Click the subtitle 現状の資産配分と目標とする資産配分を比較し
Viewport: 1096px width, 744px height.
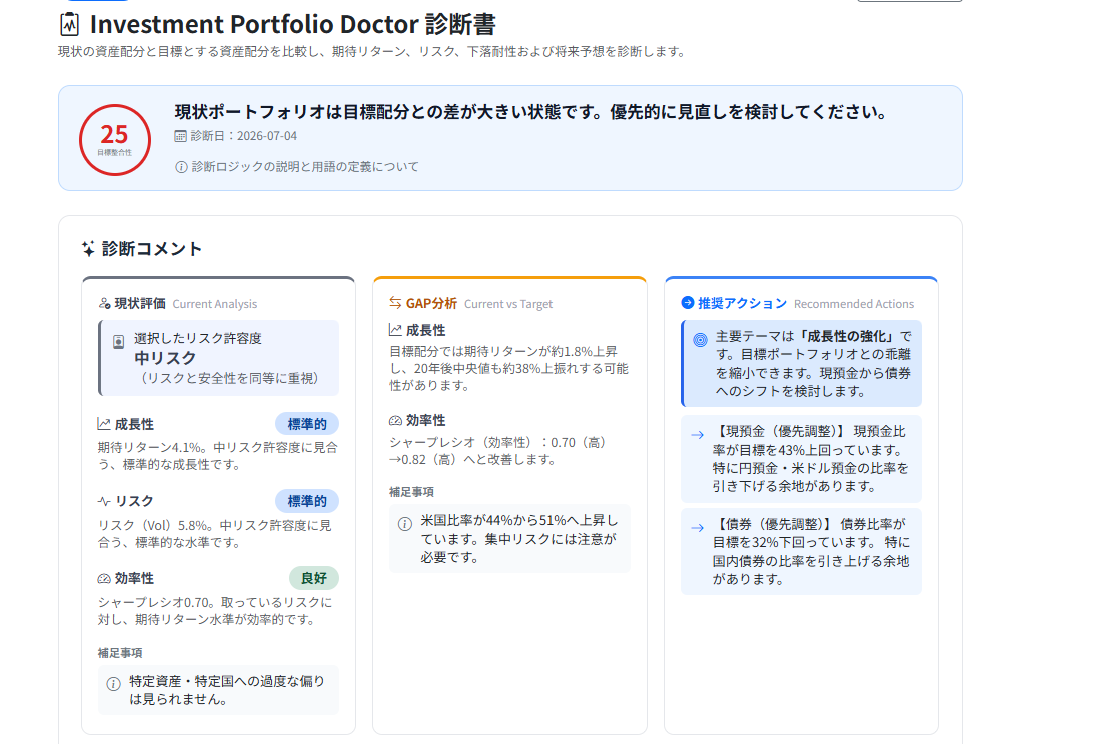374,52
